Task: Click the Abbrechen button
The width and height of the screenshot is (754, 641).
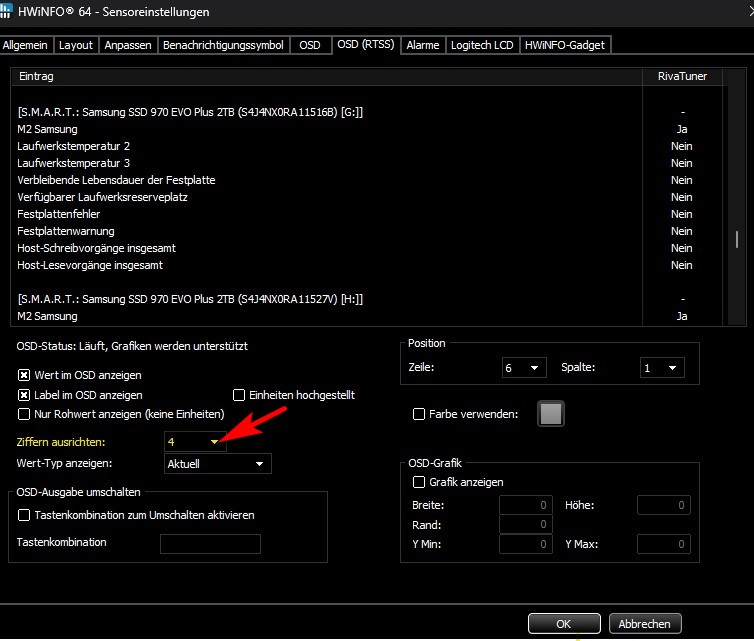Action: coord(645,624)
